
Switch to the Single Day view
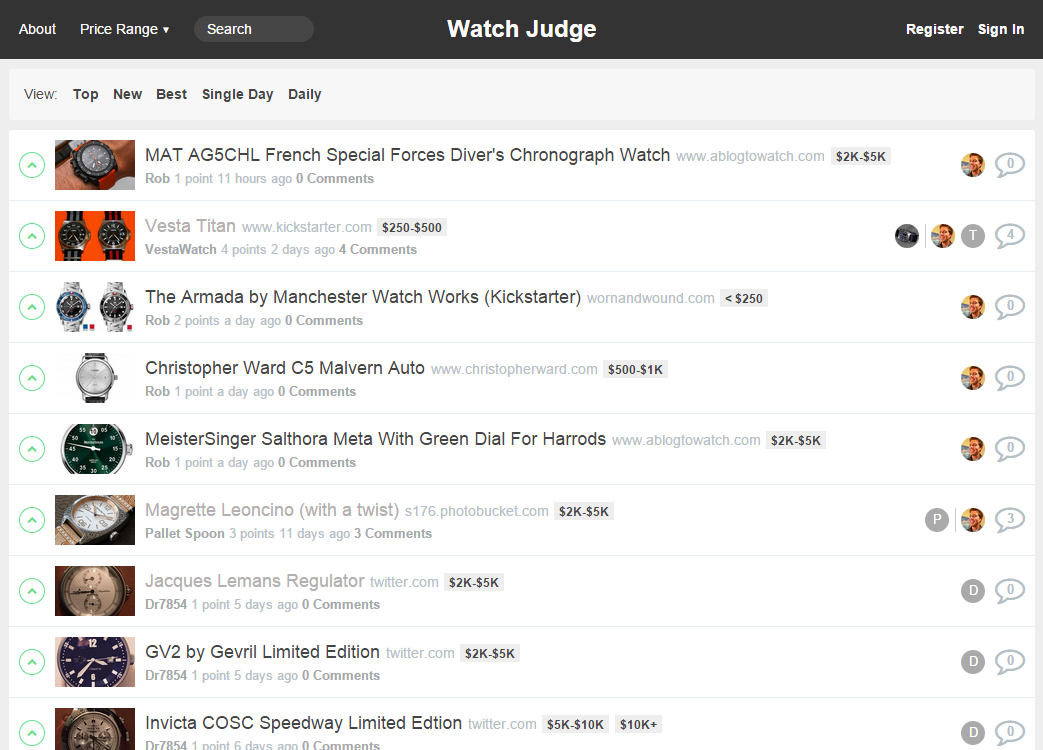[237, 94]
